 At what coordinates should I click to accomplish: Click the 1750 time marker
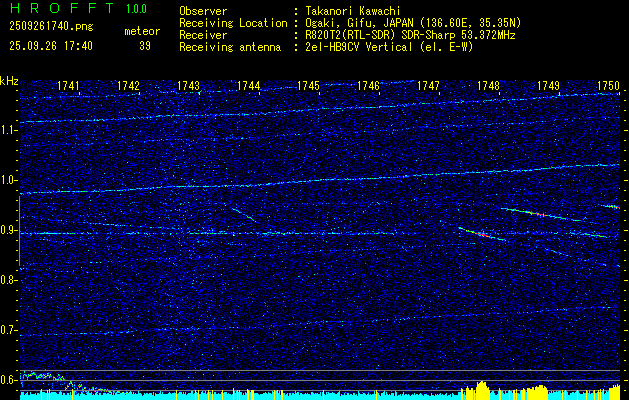coord(609,85)
